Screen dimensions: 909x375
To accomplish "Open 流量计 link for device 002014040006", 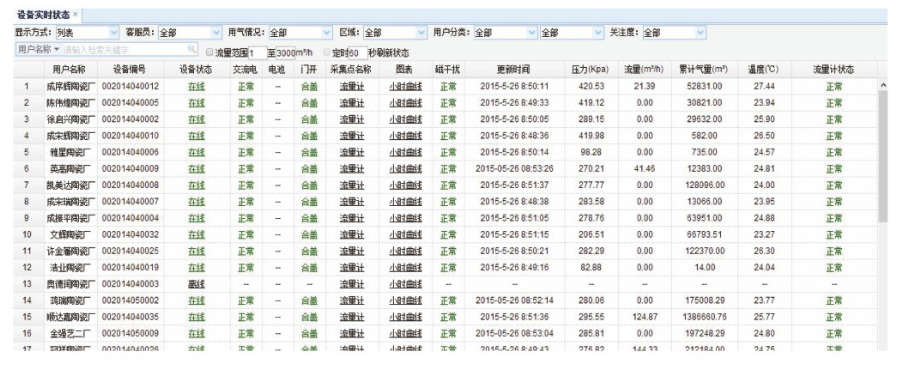I will click(x=352, y=152).
